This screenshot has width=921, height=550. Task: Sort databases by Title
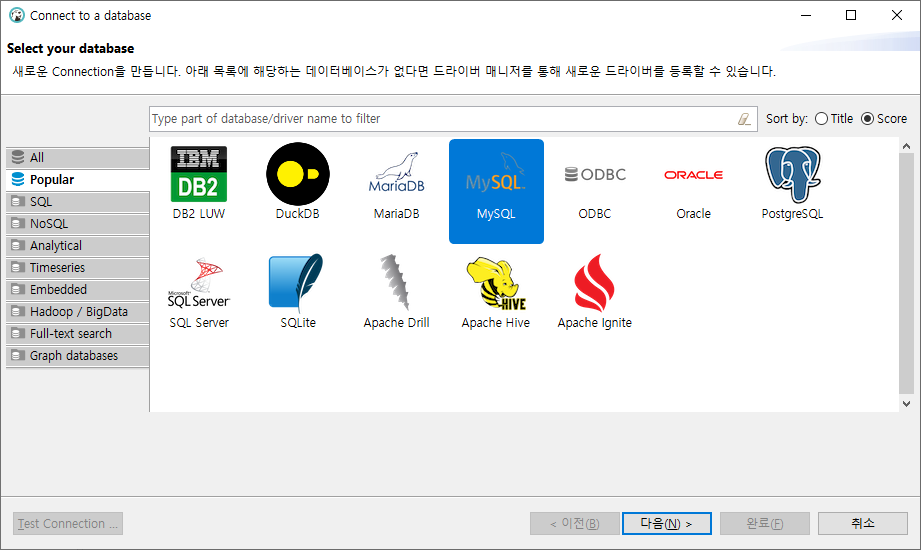coord(834,119)
